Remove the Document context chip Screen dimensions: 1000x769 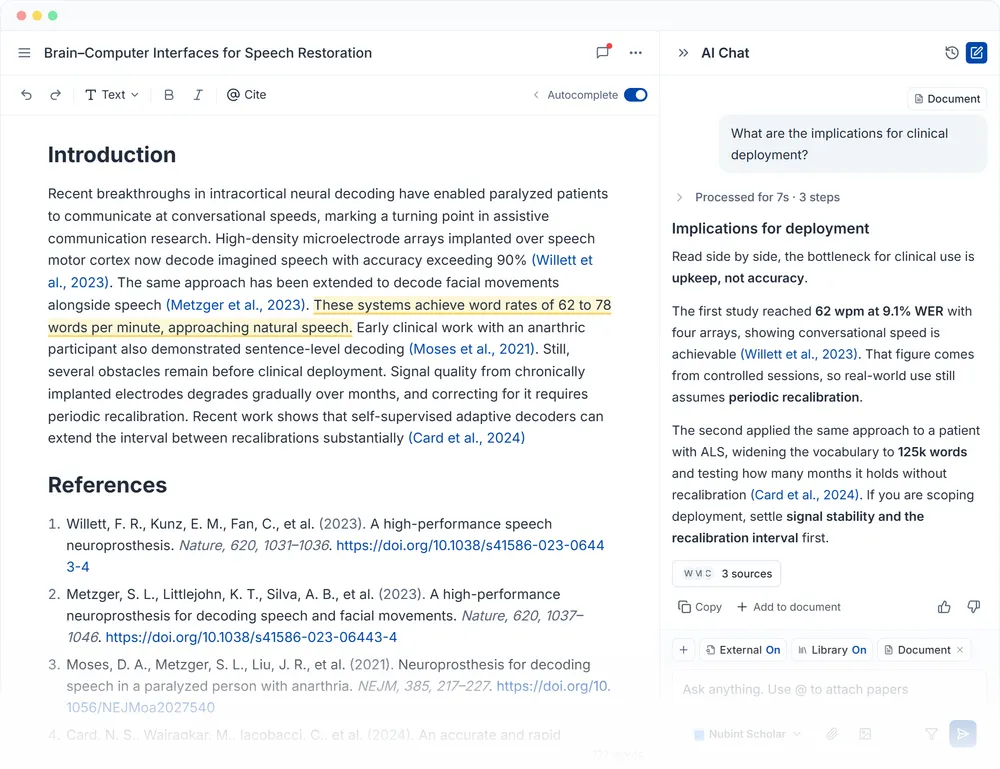960,650
